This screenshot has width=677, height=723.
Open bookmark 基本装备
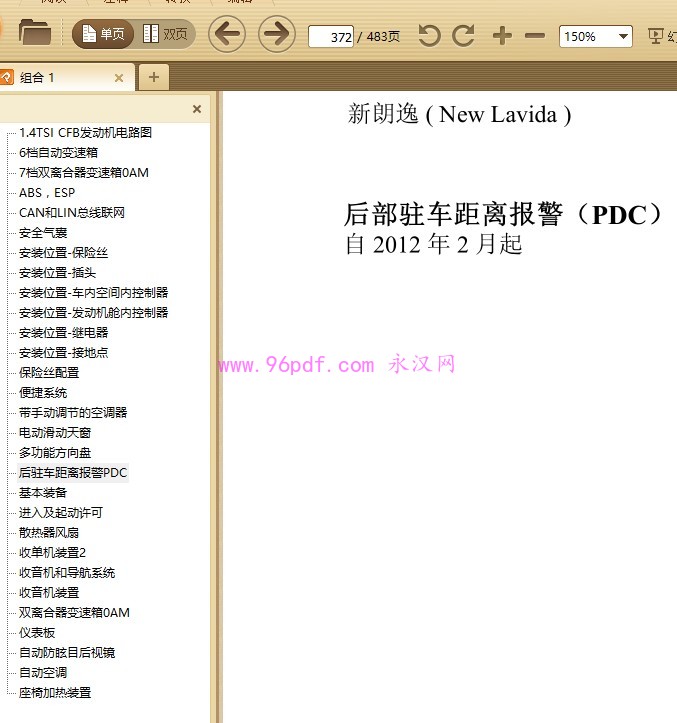coord(43,493)
